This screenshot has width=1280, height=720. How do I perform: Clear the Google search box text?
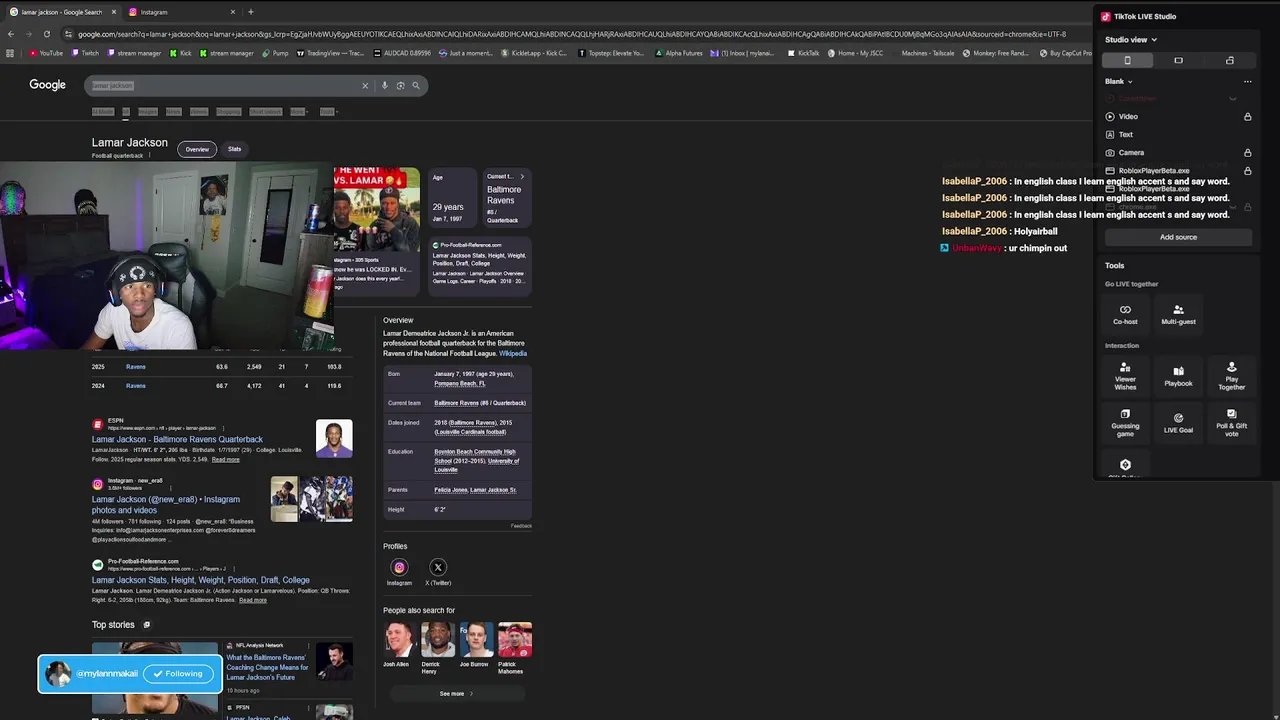[x=365, y=86]
